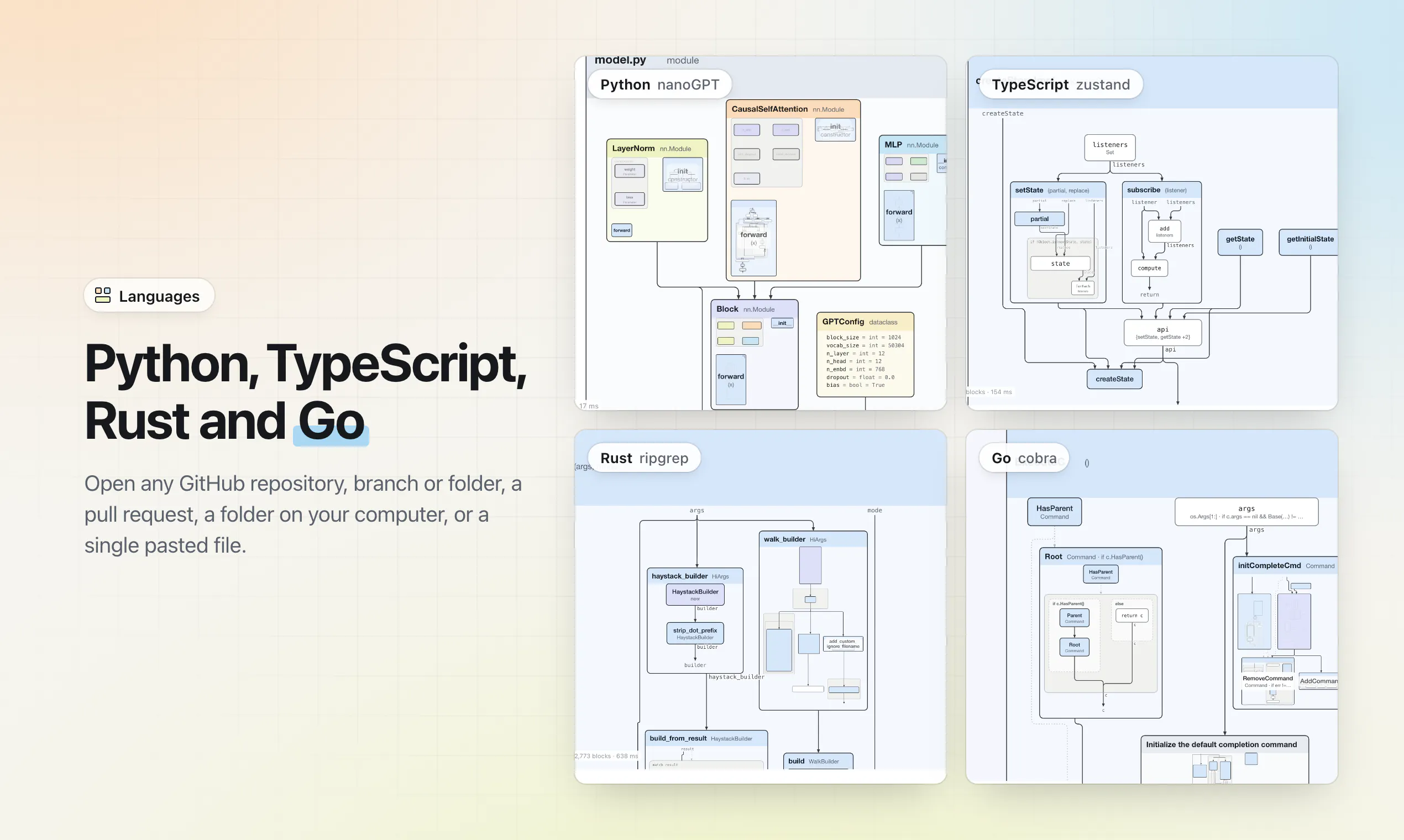The width and height of the screenshot is (1404, 840).
Task: Open the Python nanoGPT diagram card
Action: (x=760, y=233)
